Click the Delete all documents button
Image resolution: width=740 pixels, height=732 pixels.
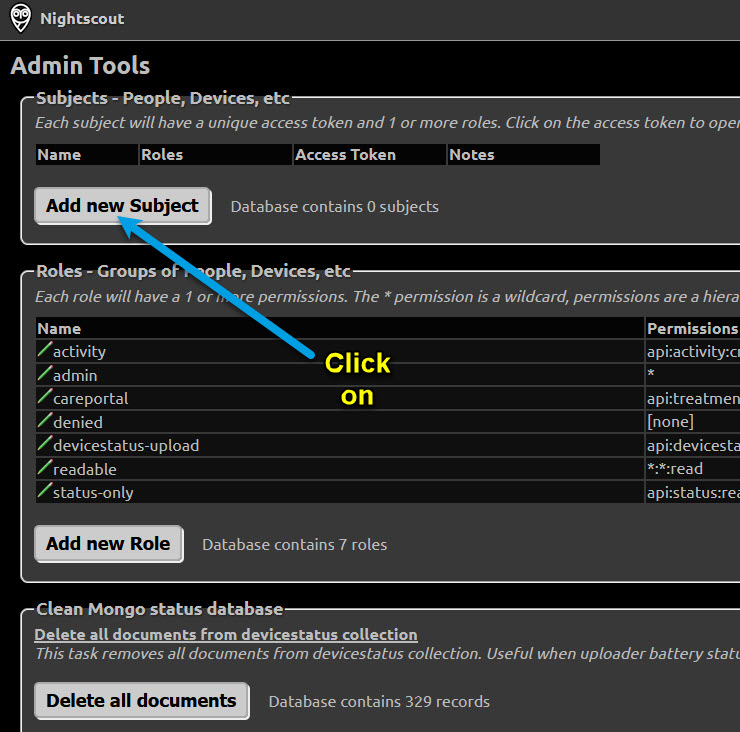(142, 701)
